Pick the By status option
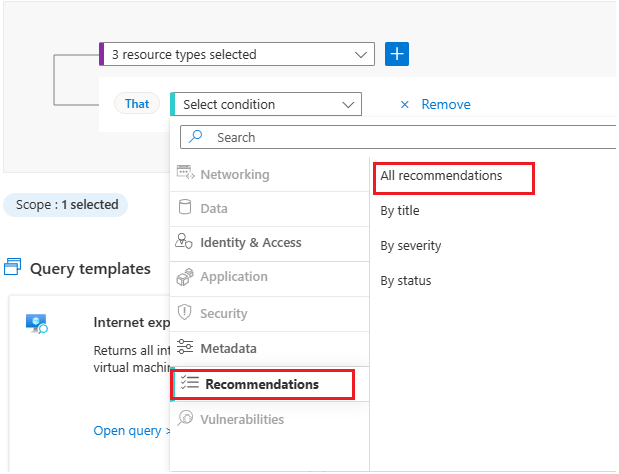 (406, 281)
